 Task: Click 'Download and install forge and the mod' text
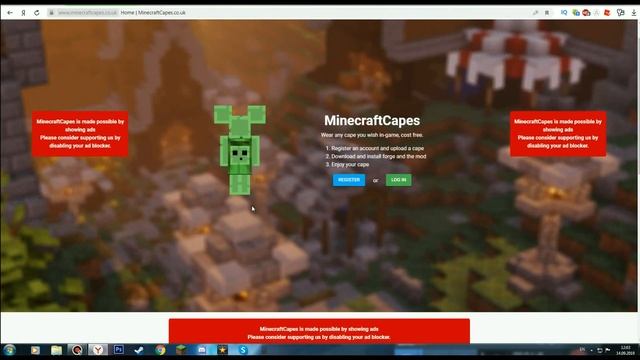click(x=378, y=156)
